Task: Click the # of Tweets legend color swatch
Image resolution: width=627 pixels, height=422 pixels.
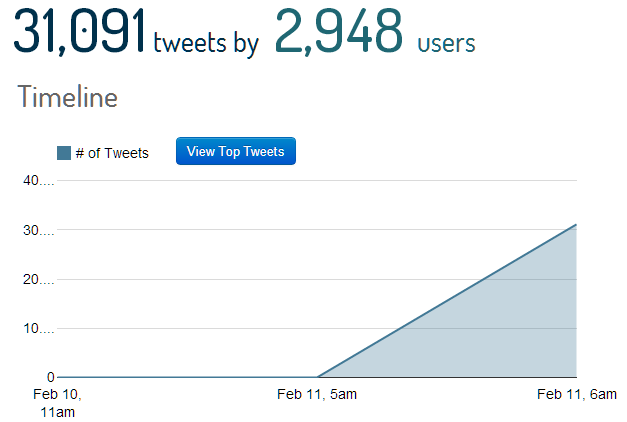Action: 64,153
